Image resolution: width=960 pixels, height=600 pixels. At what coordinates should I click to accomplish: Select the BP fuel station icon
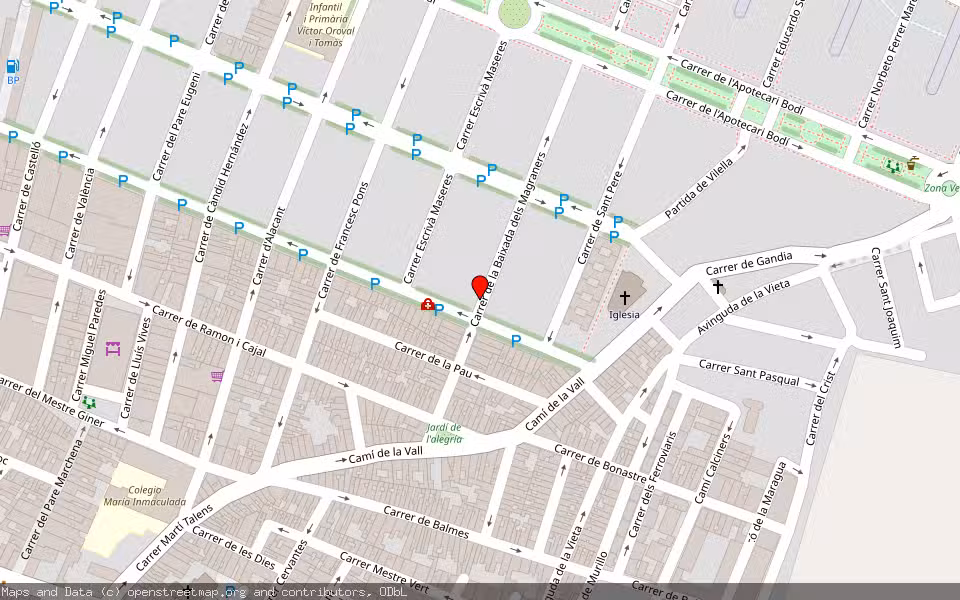(12, 67)
